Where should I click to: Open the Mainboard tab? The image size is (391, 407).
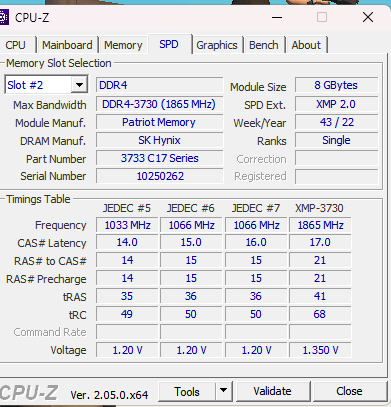tap(67, 45)
